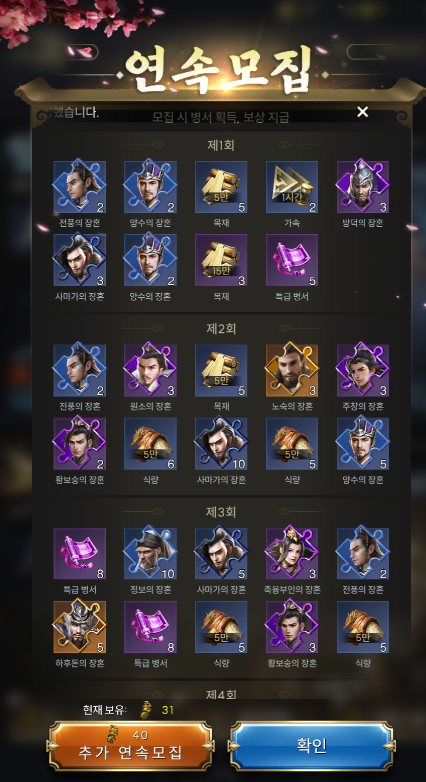Tap 전풍의 장혼 in the 제3회 section

(x=363, y=554)
